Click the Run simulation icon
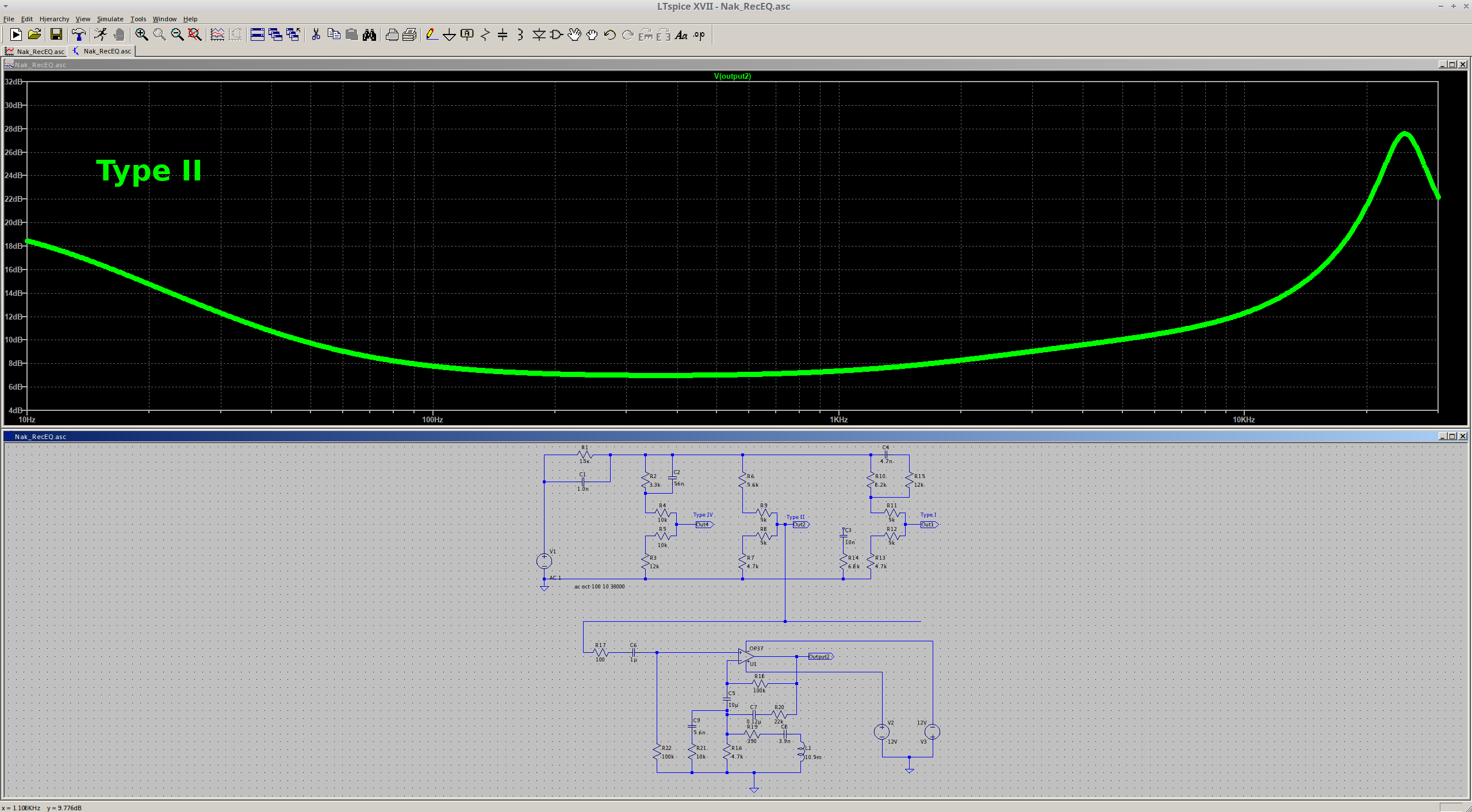Screen dimensions: 1472x812 tap(100, 35)
